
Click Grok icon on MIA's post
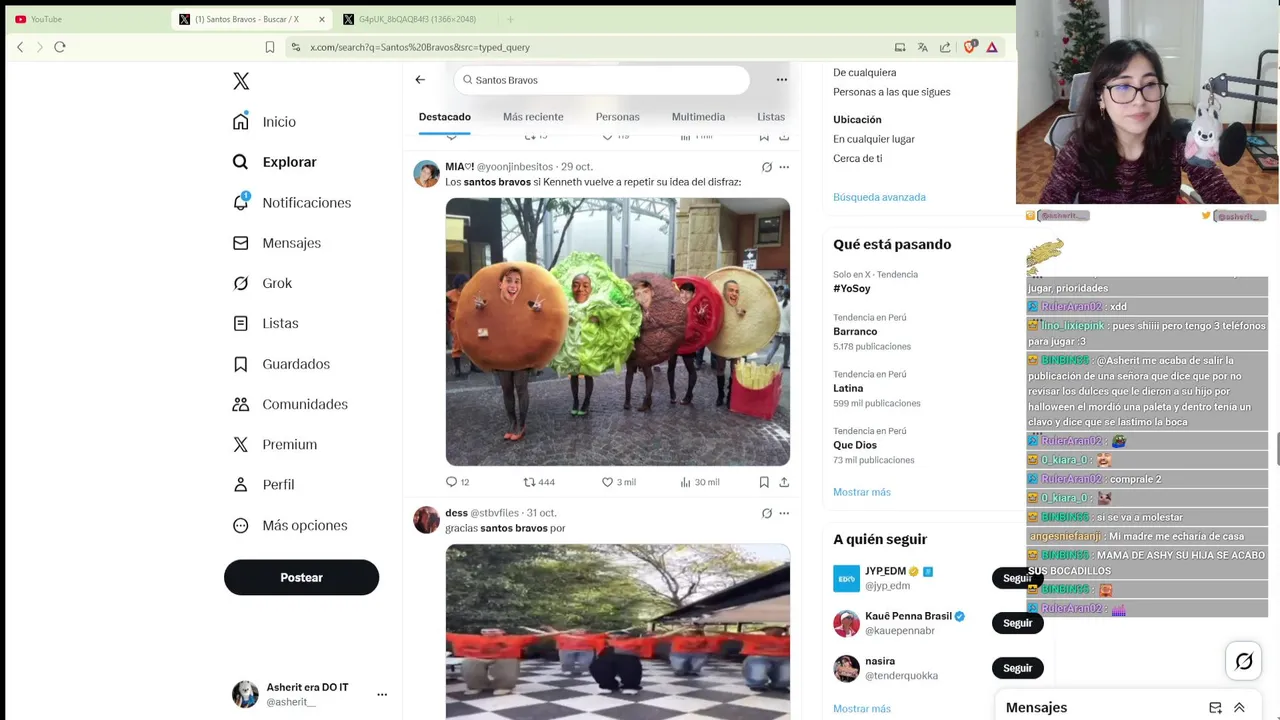coord(767,167)
